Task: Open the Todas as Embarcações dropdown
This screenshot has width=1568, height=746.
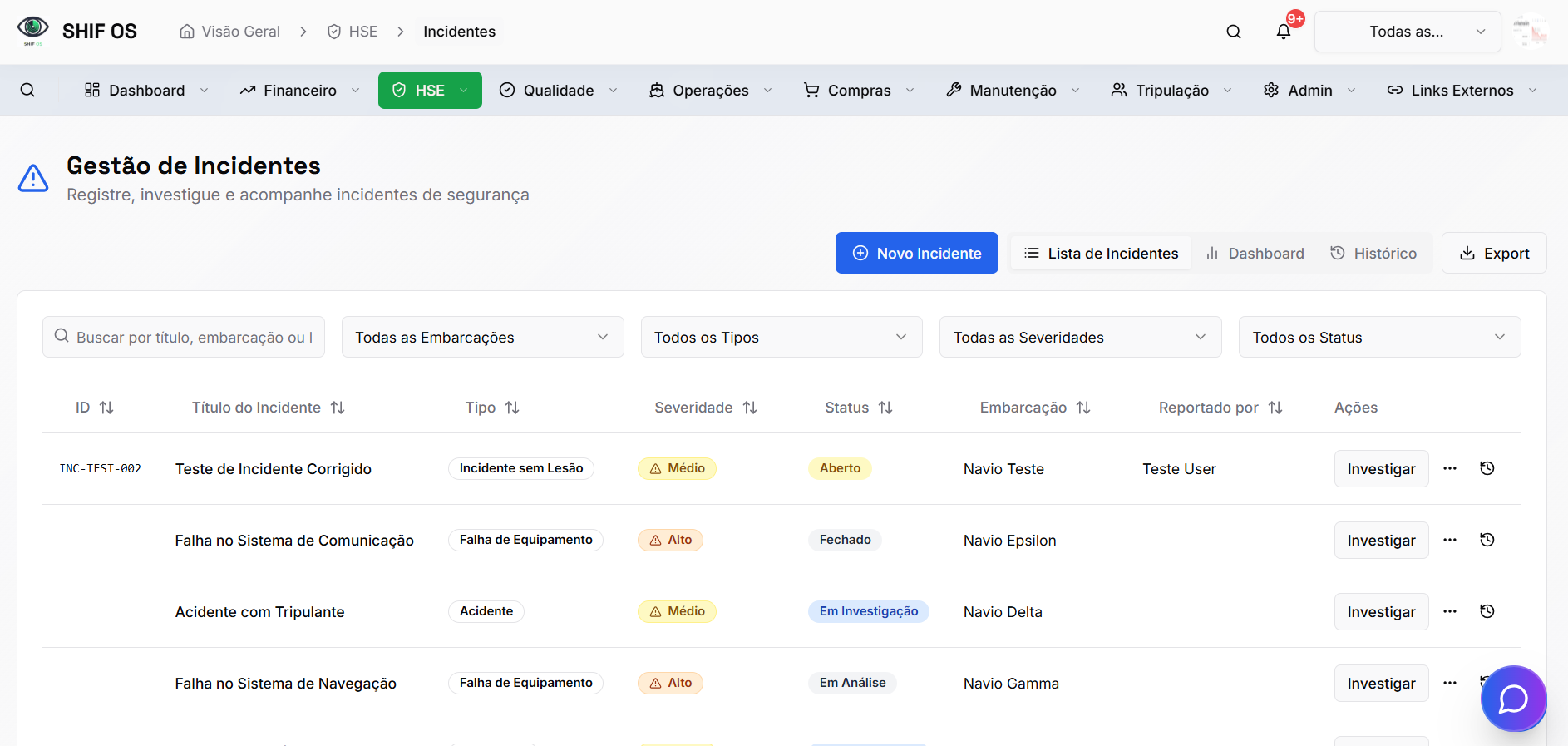Action: pos(482,337)
